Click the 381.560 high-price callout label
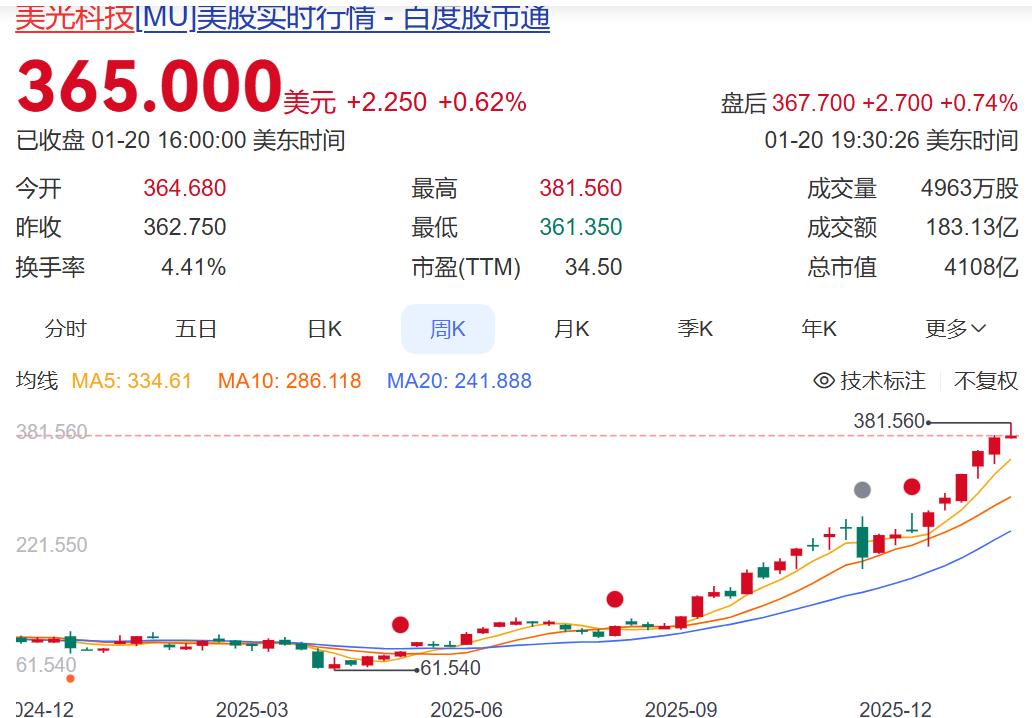 pos(889,421)
